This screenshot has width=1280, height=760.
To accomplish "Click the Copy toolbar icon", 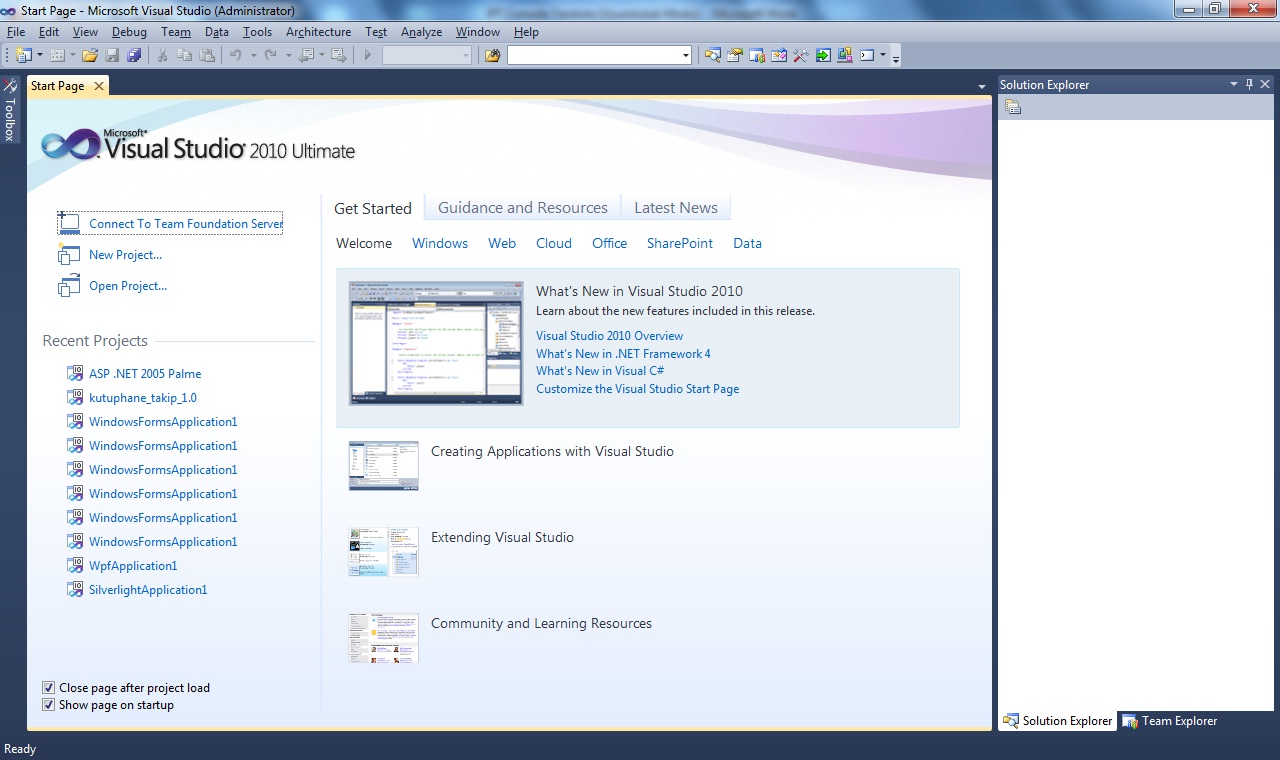I will 185,56.
